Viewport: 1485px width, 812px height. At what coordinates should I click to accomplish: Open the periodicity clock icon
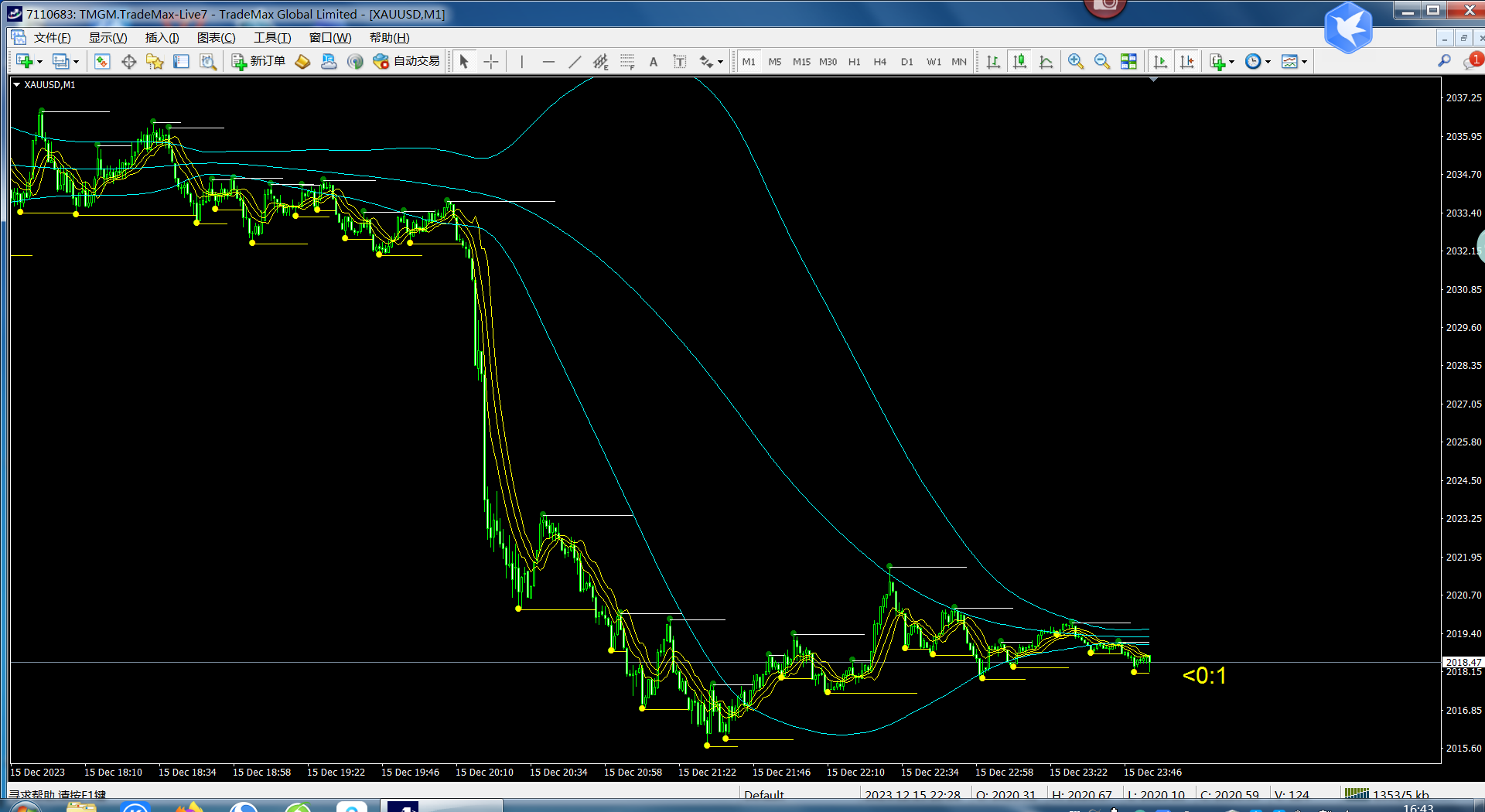point(1253,61)
